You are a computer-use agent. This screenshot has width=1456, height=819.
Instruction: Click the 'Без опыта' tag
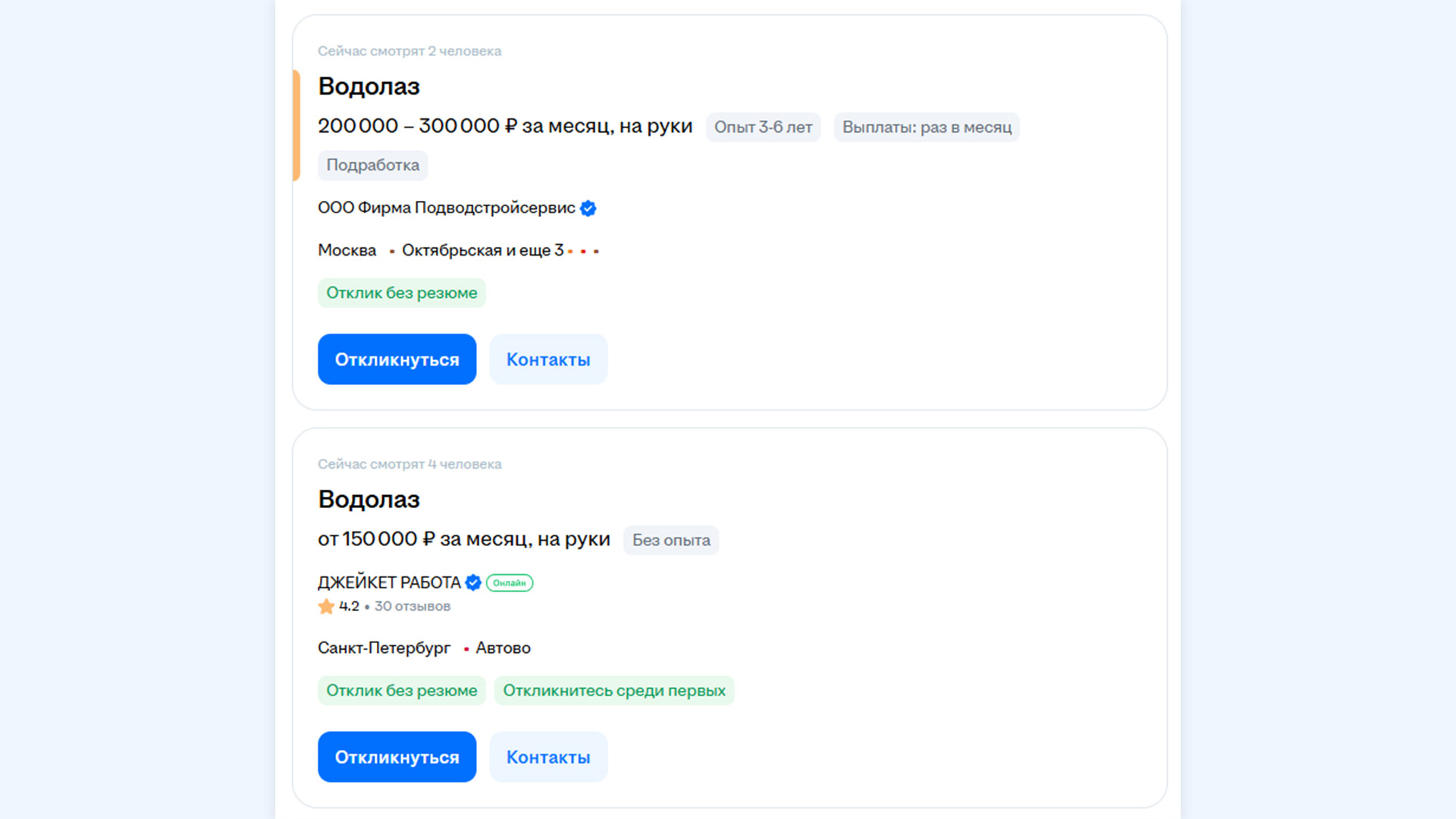click(x=671, y=540)
